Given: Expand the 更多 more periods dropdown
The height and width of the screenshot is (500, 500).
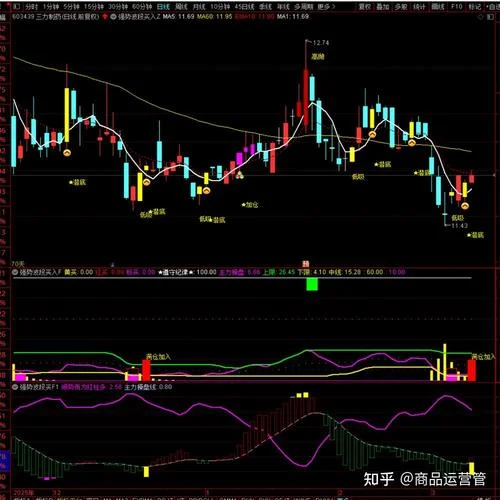Looking at the screenshot, I should 326,7.
